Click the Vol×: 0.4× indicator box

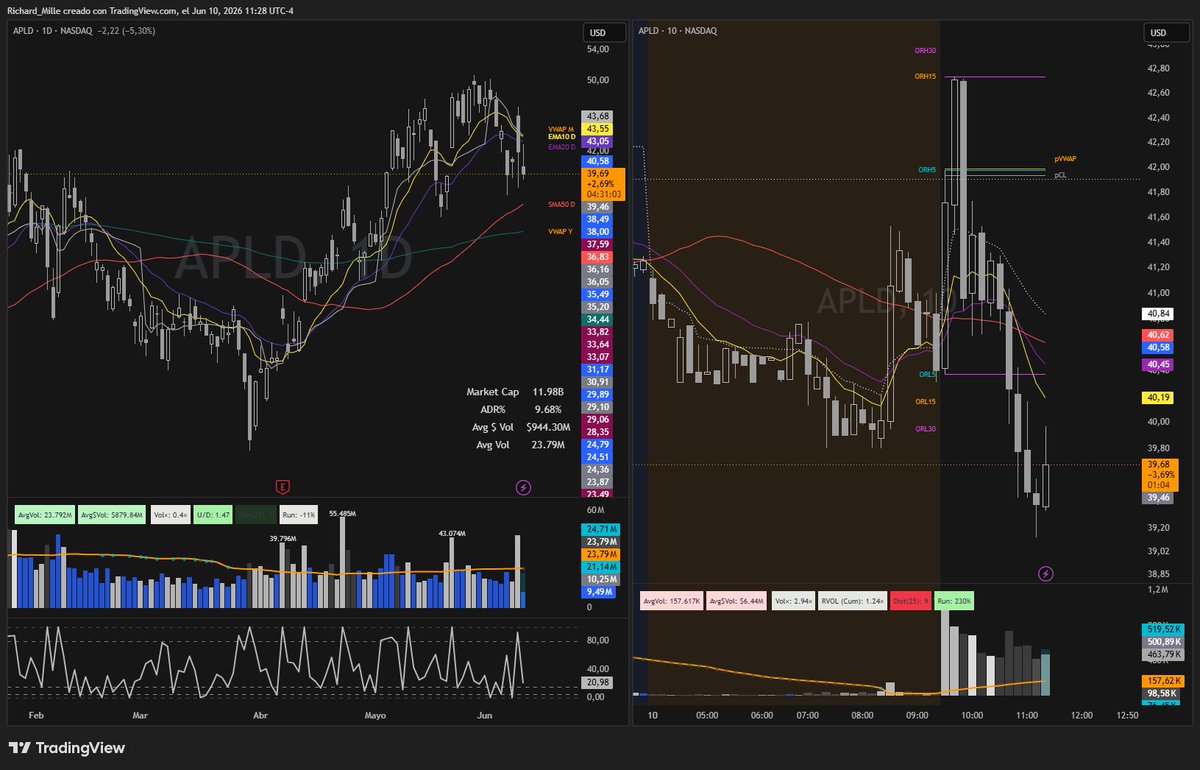click(x=169, y=513)
